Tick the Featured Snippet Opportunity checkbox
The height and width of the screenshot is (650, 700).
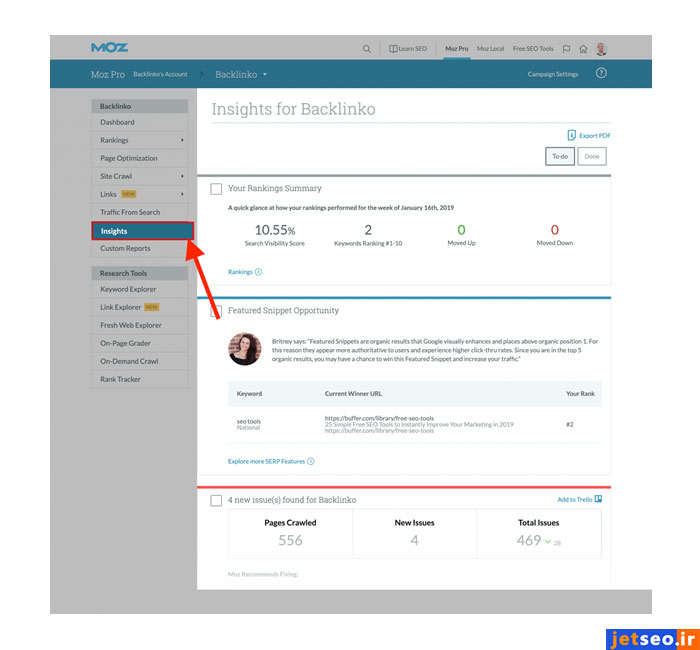point(216,311)
